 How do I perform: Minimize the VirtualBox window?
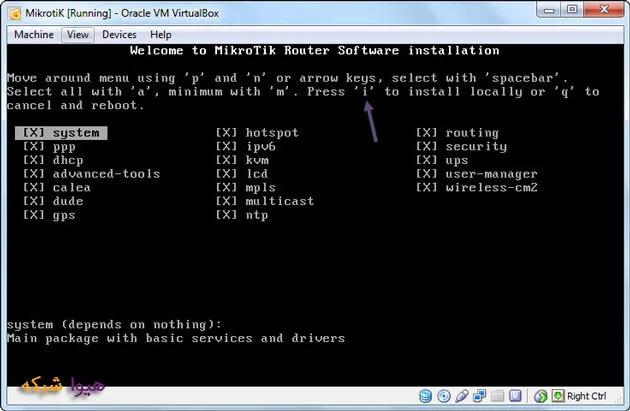pos(548,10)
